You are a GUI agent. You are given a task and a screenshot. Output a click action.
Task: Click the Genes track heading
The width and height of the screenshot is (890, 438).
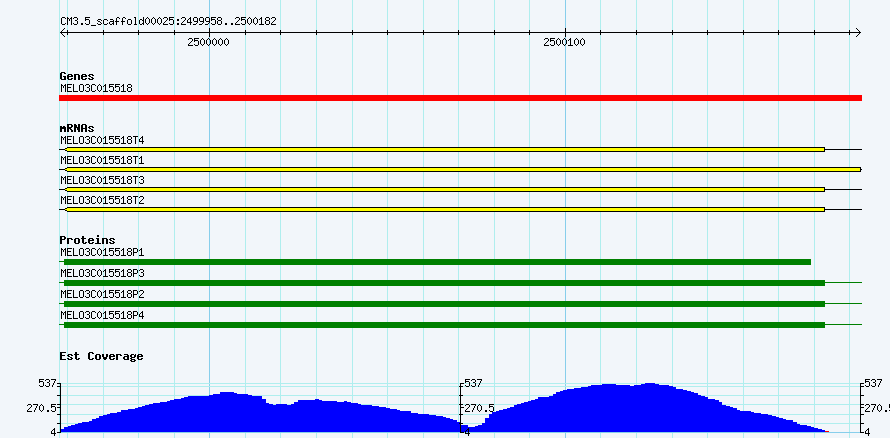[77, 76]
